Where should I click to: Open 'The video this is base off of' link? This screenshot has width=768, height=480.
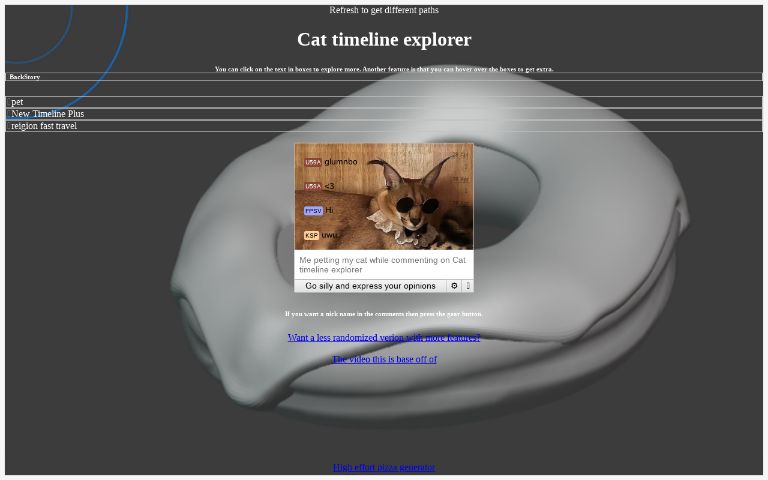[x=384, y=359]
